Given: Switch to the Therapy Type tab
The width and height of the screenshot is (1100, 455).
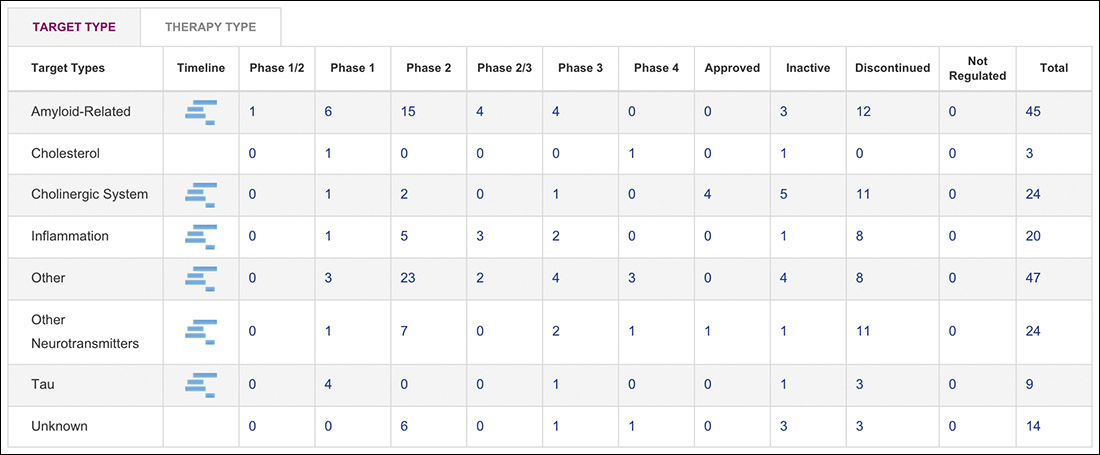Looking at the screenshot, I should 210,27.
